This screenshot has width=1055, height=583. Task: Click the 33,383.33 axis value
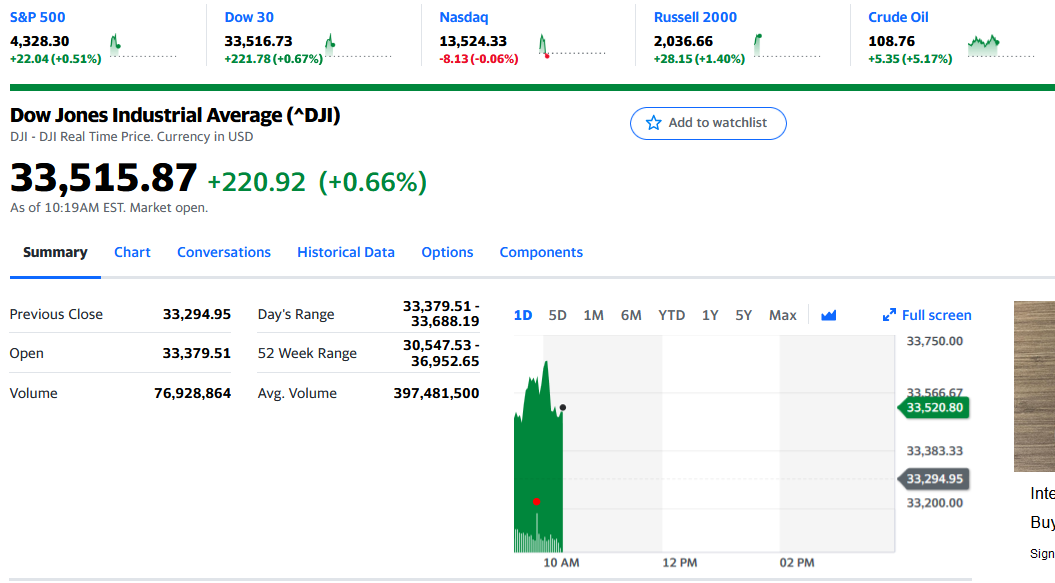point(935,451)
